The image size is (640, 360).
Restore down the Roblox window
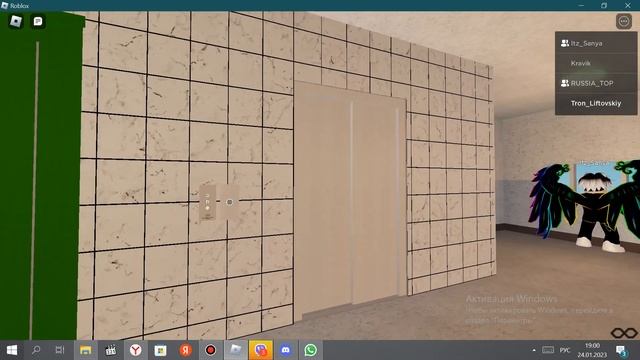pyautogui.click(x=604, y=5)
